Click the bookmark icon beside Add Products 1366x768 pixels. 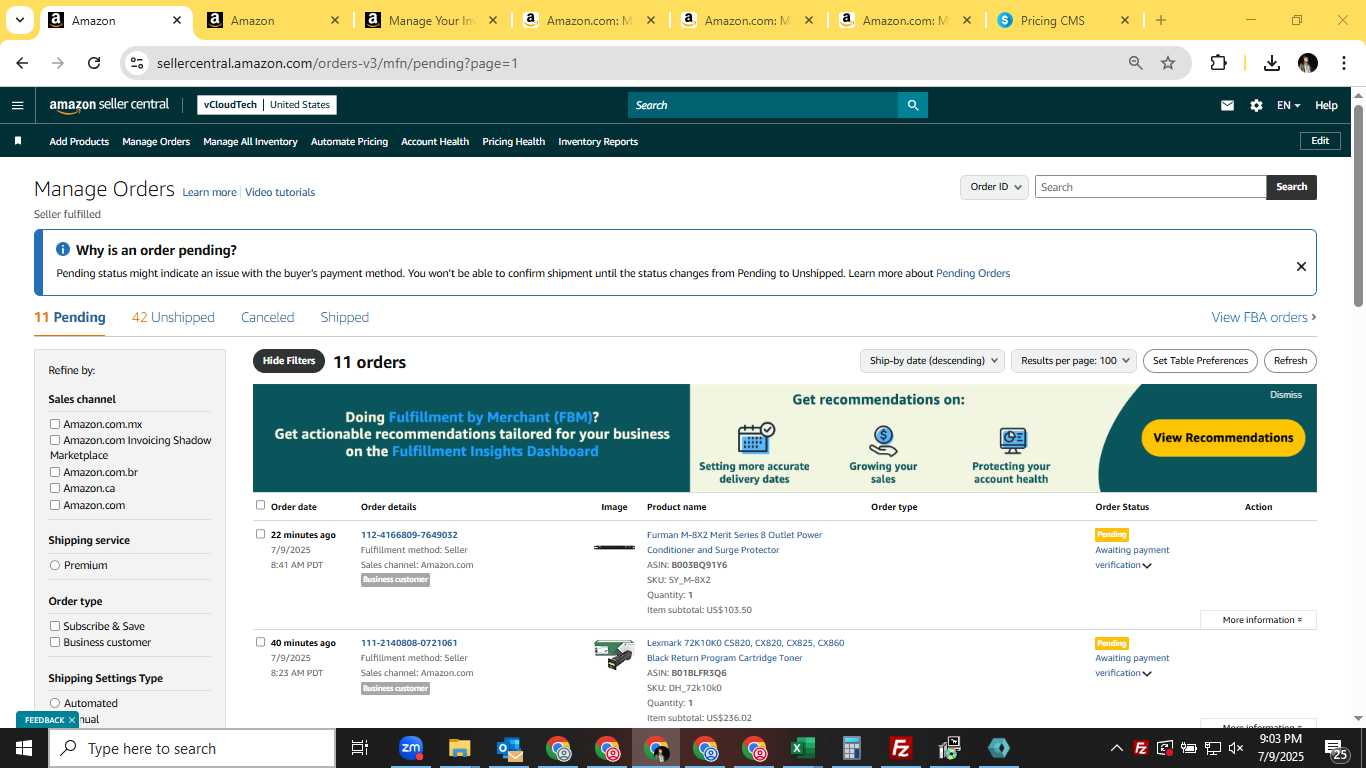coord(17,141)
